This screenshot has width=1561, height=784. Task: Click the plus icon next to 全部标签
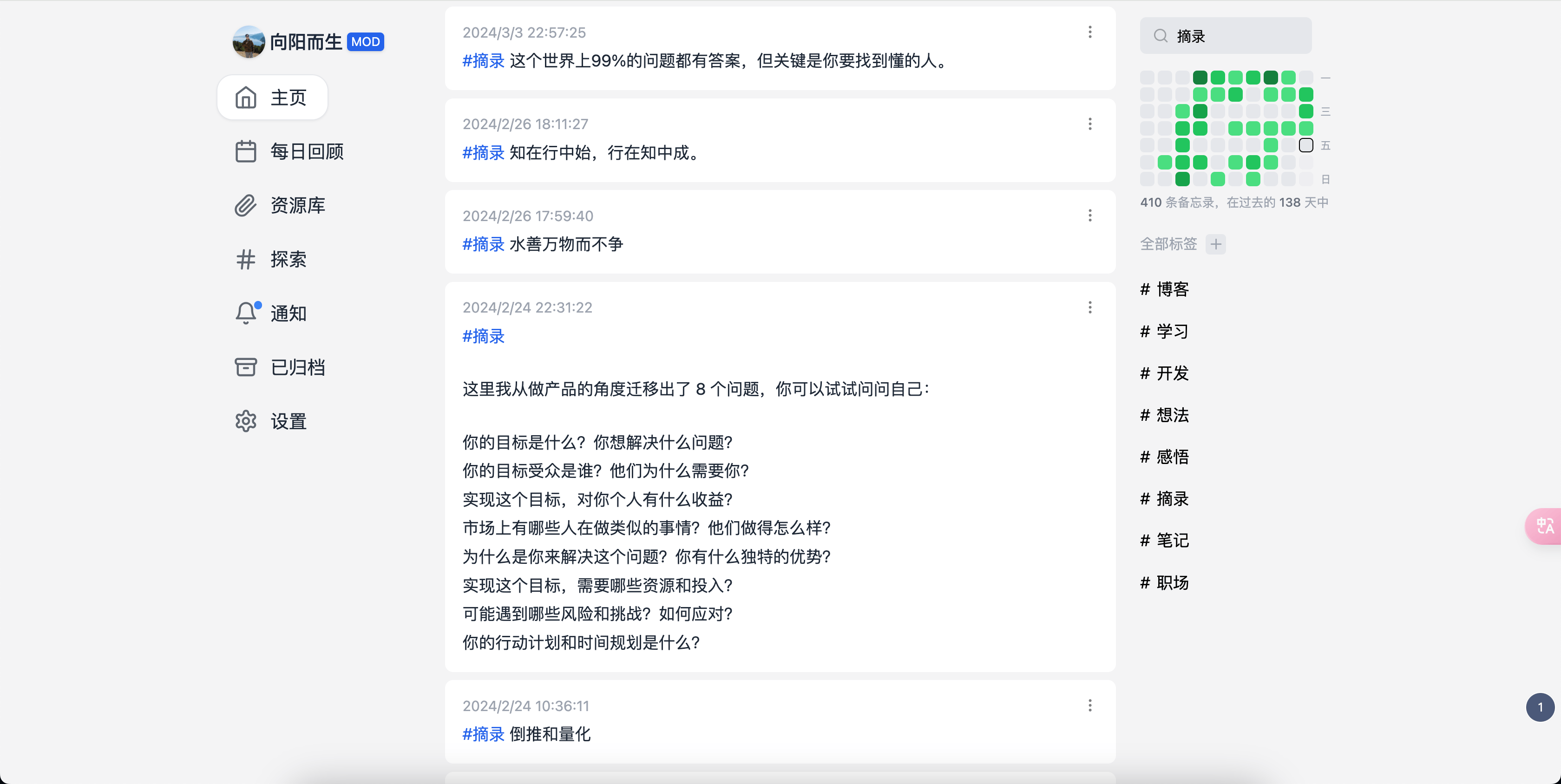click(x=1216, y=244)
